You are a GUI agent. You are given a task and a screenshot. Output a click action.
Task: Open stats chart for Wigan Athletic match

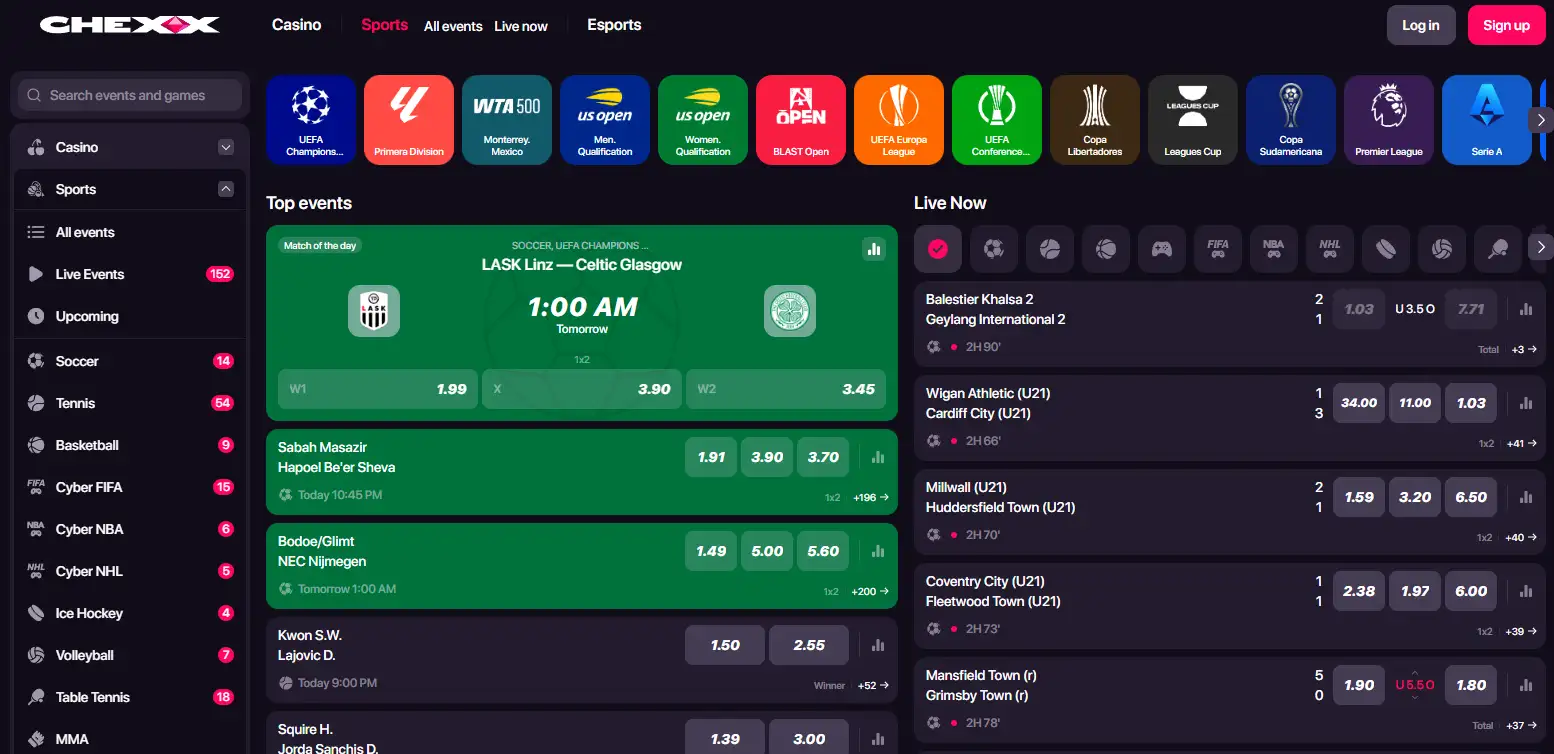1526,403
